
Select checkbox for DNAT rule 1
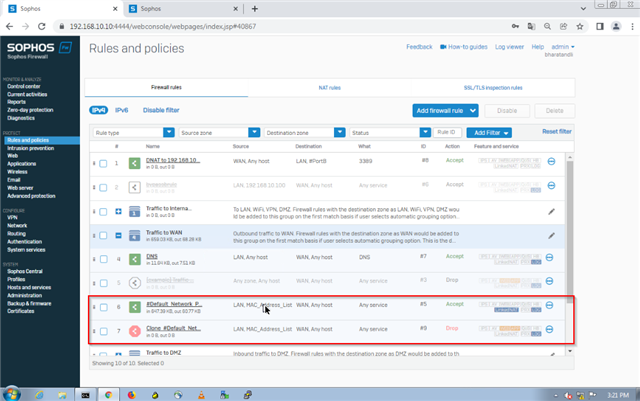103,164
